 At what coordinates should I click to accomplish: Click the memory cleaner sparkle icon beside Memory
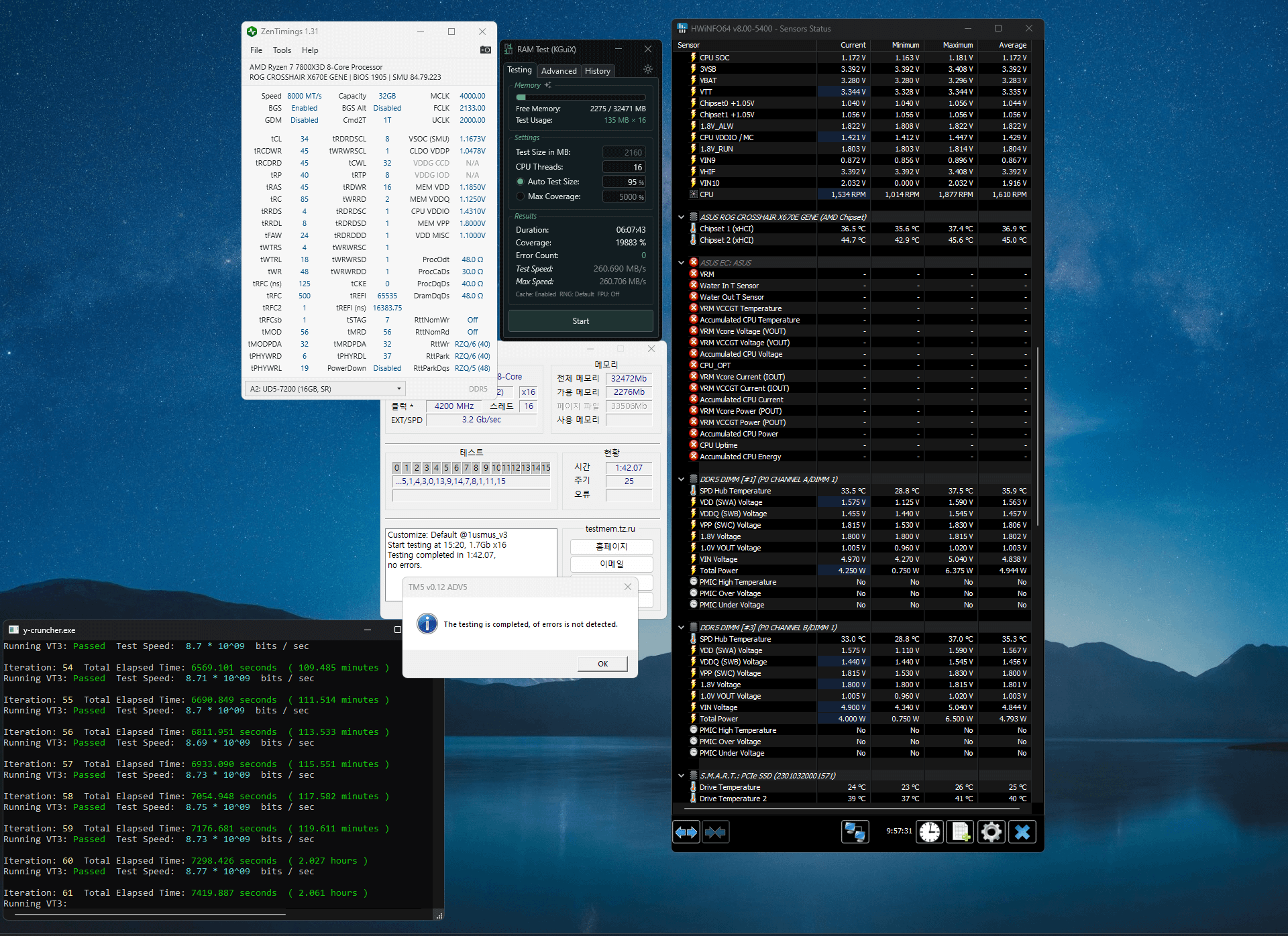coord(548,85)
